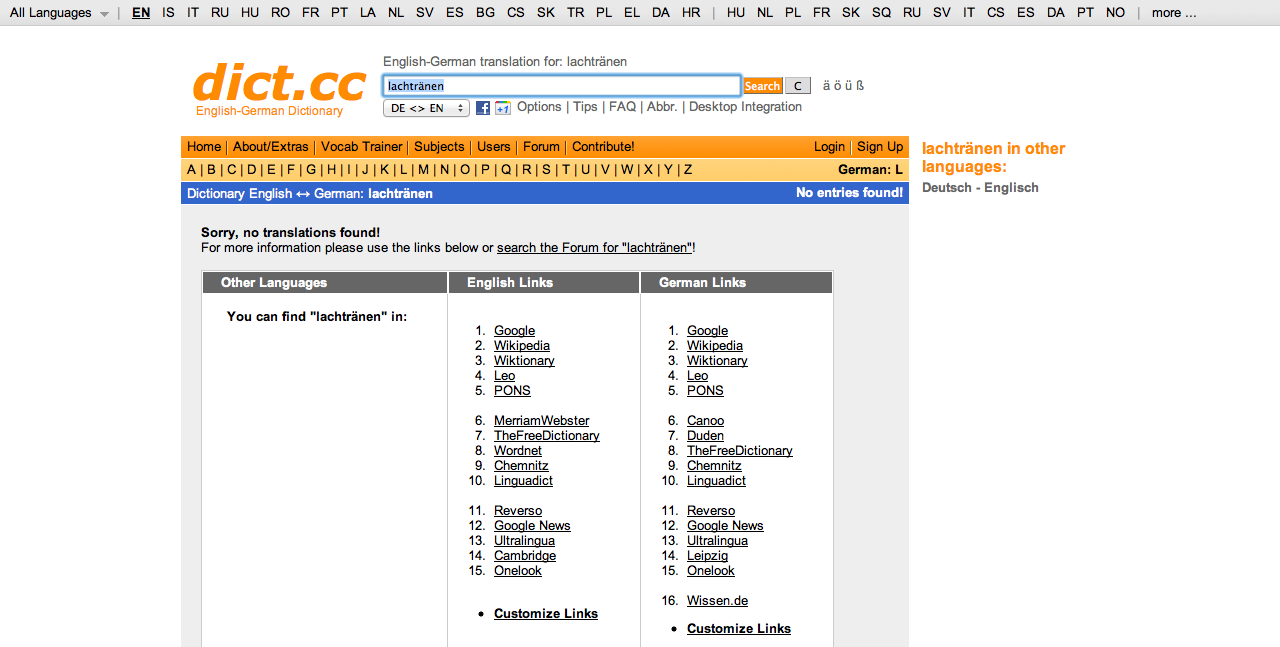Select the BG language in top bar
Image resolution: width=1280 pixels, height=647 pixels.
point(485,13)
